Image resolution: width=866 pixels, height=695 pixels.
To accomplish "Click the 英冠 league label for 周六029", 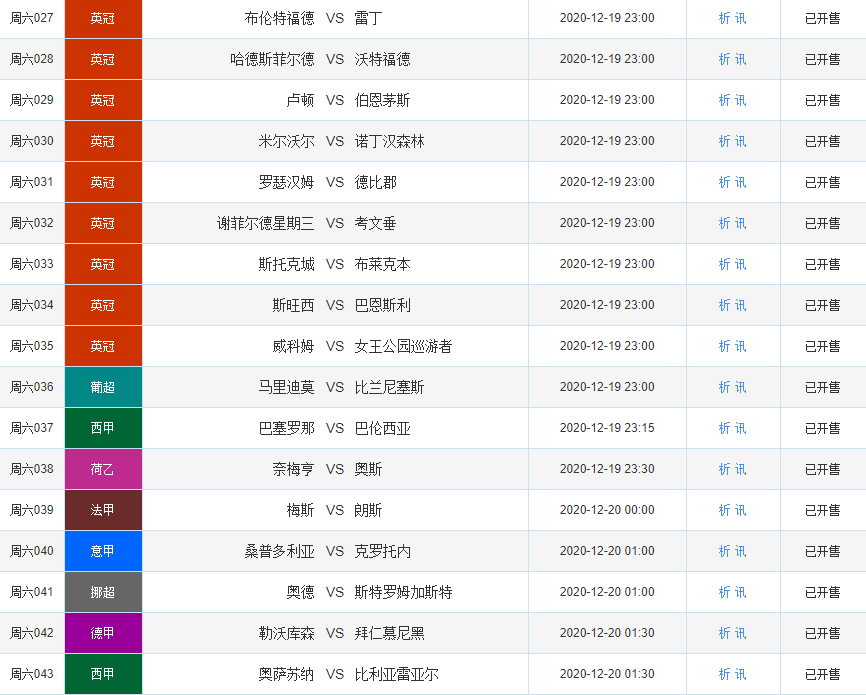I will (103, 100).
